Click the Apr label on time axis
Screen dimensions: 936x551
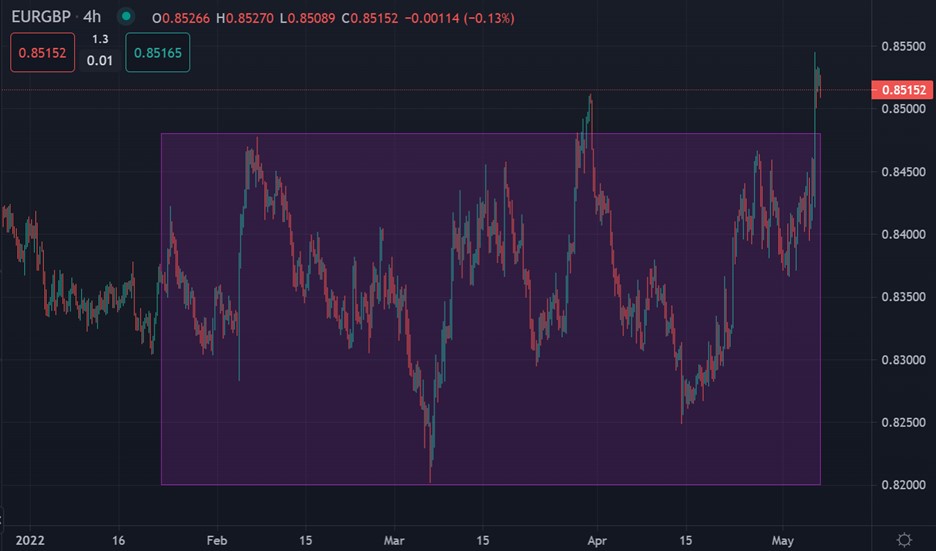(x=597, y=540)
